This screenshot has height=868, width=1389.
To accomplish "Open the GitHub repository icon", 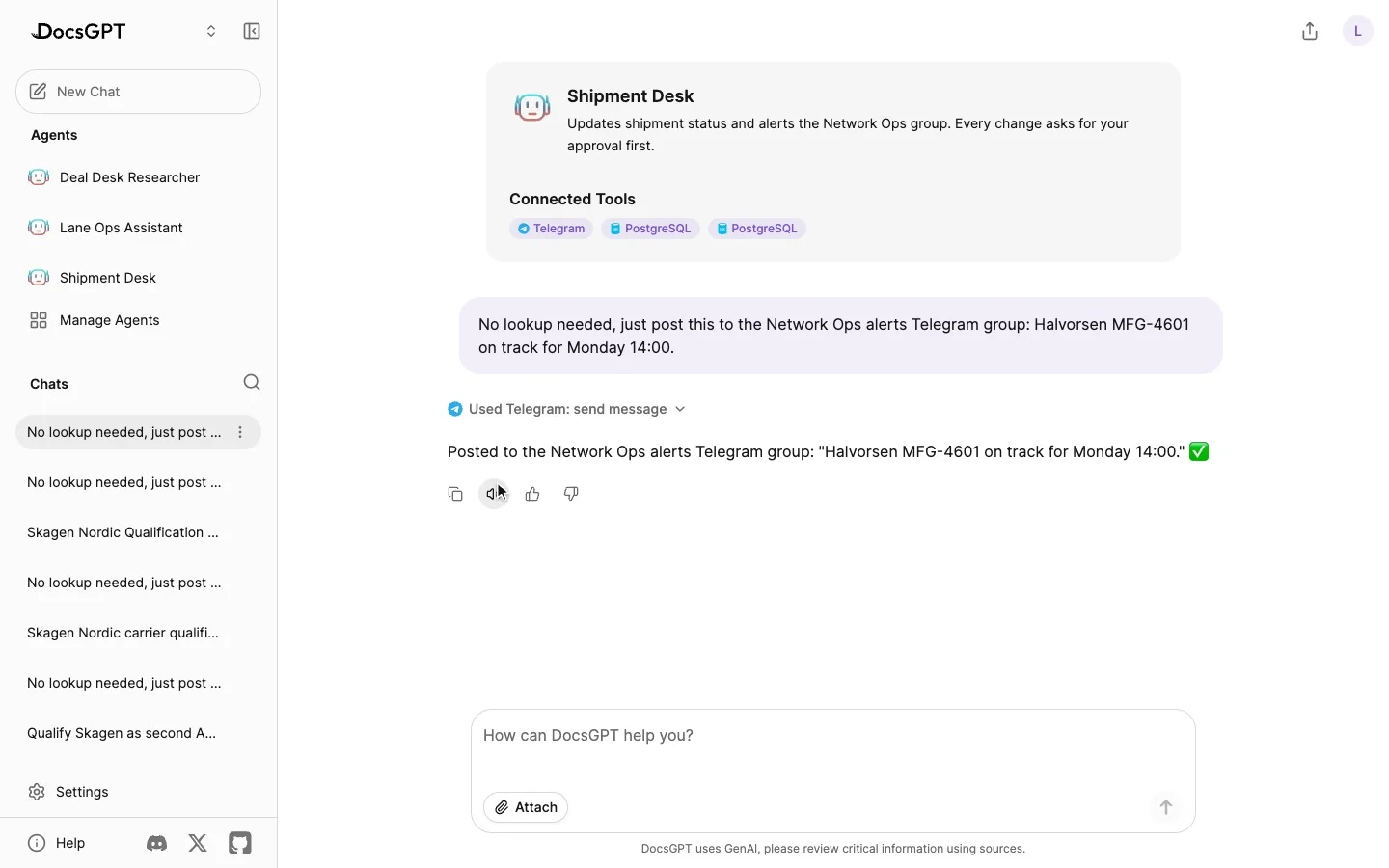I will coord(240,843).
